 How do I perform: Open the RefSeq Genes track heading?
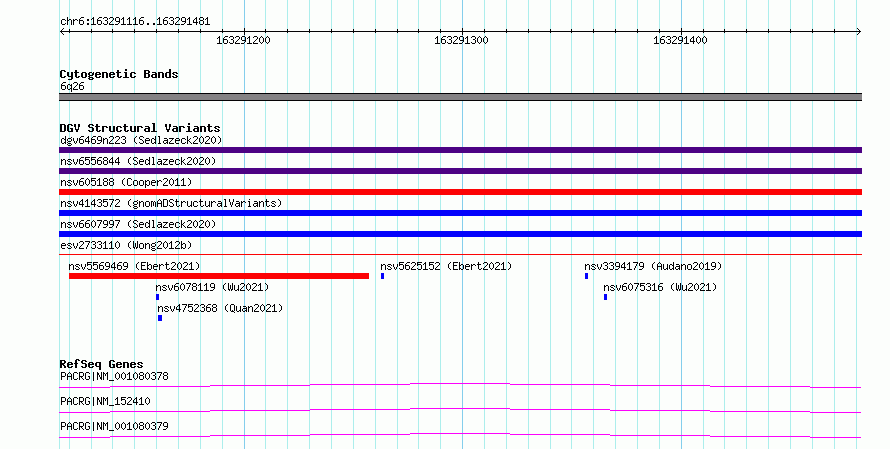point(101,364)
